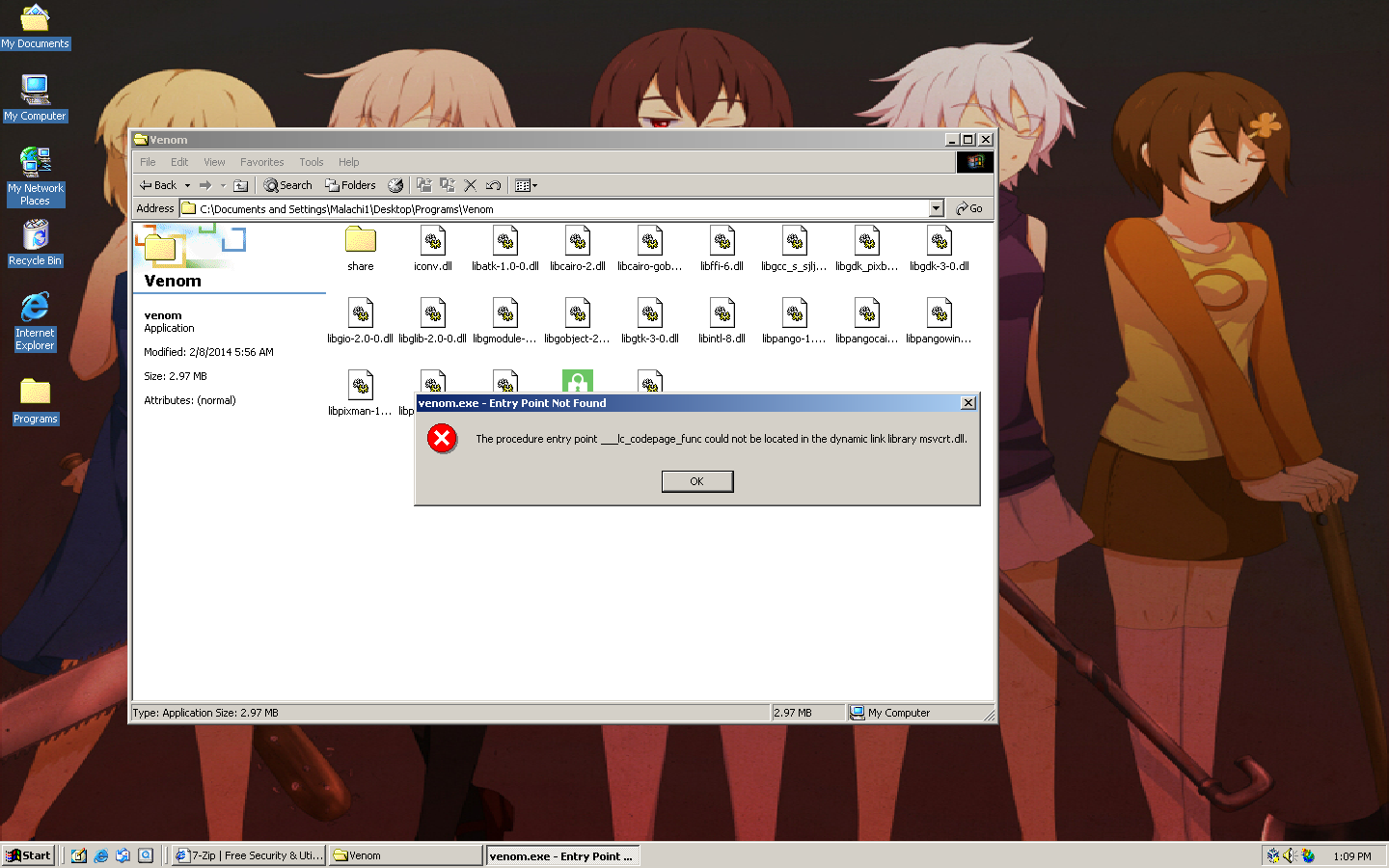
Task: Open the Help menu
Action: [348, 162]
